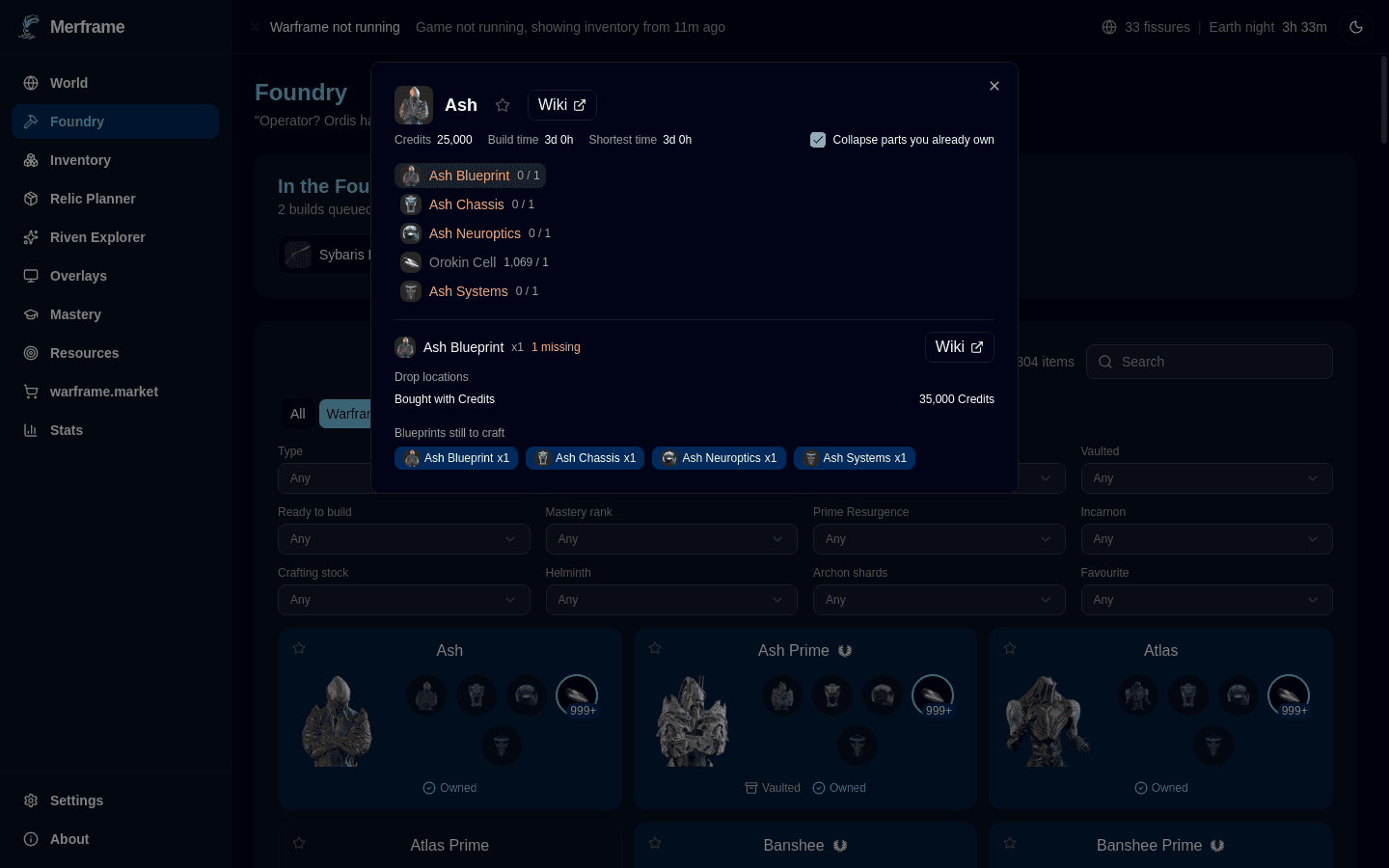Favourite the Atlas card star
The height and width of the screenshot is (868, 1389).
(x=1010, y=648)
